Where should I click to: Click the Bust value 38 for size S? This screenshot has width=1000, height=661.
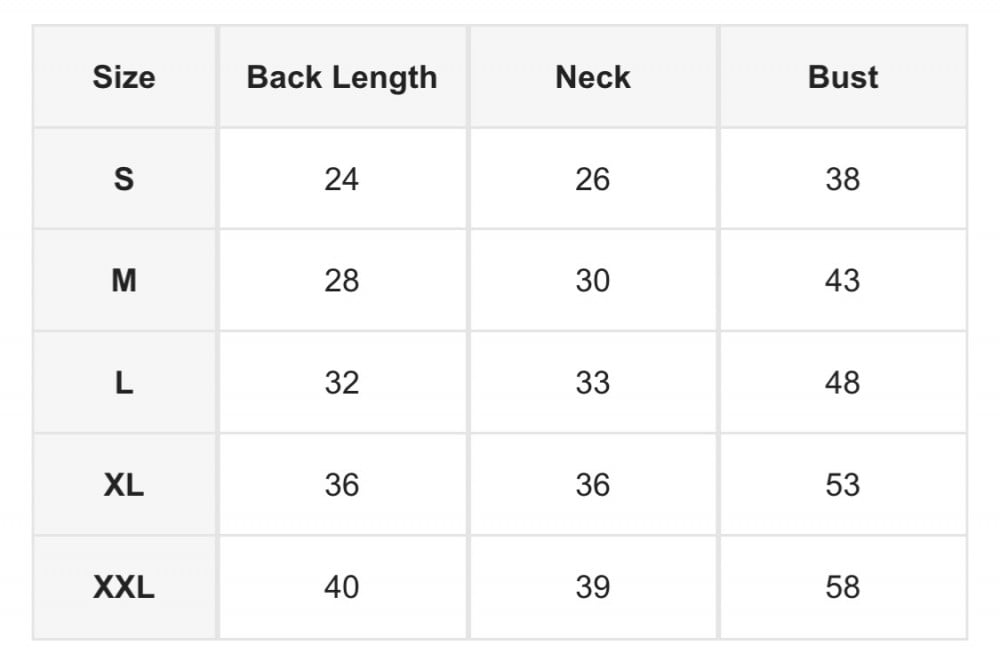coord(843,180)
